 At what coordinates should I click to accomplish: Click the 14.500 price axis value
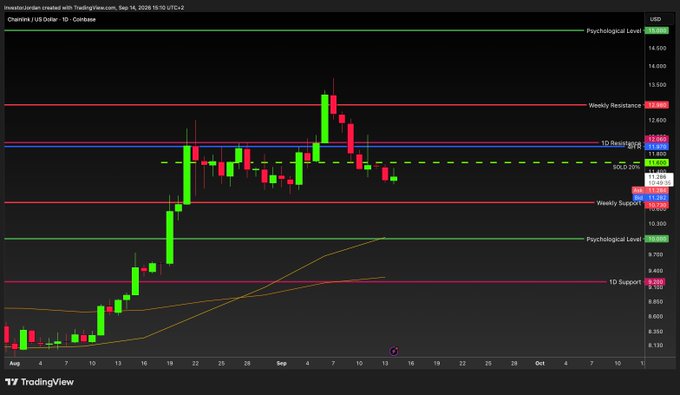[657, 48]
